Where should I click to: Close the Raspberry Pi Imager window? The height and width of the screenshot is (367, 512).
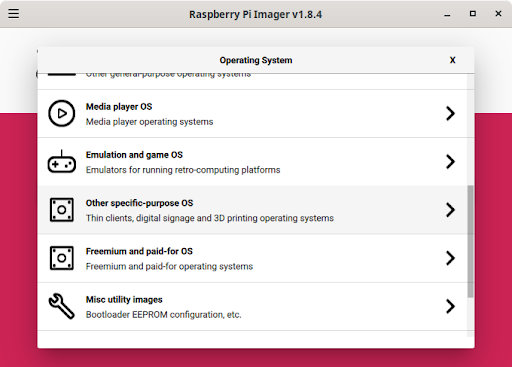tap(498, 14)
